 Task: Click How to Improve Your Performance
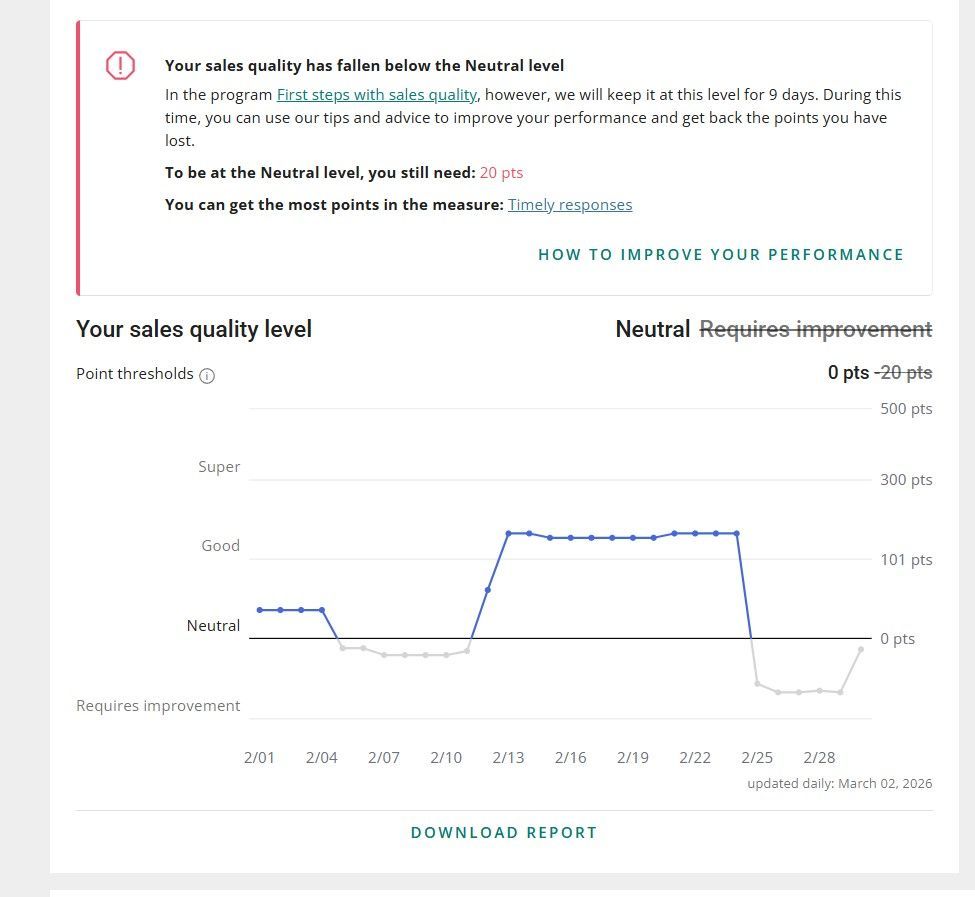click(x=720, y=254)
